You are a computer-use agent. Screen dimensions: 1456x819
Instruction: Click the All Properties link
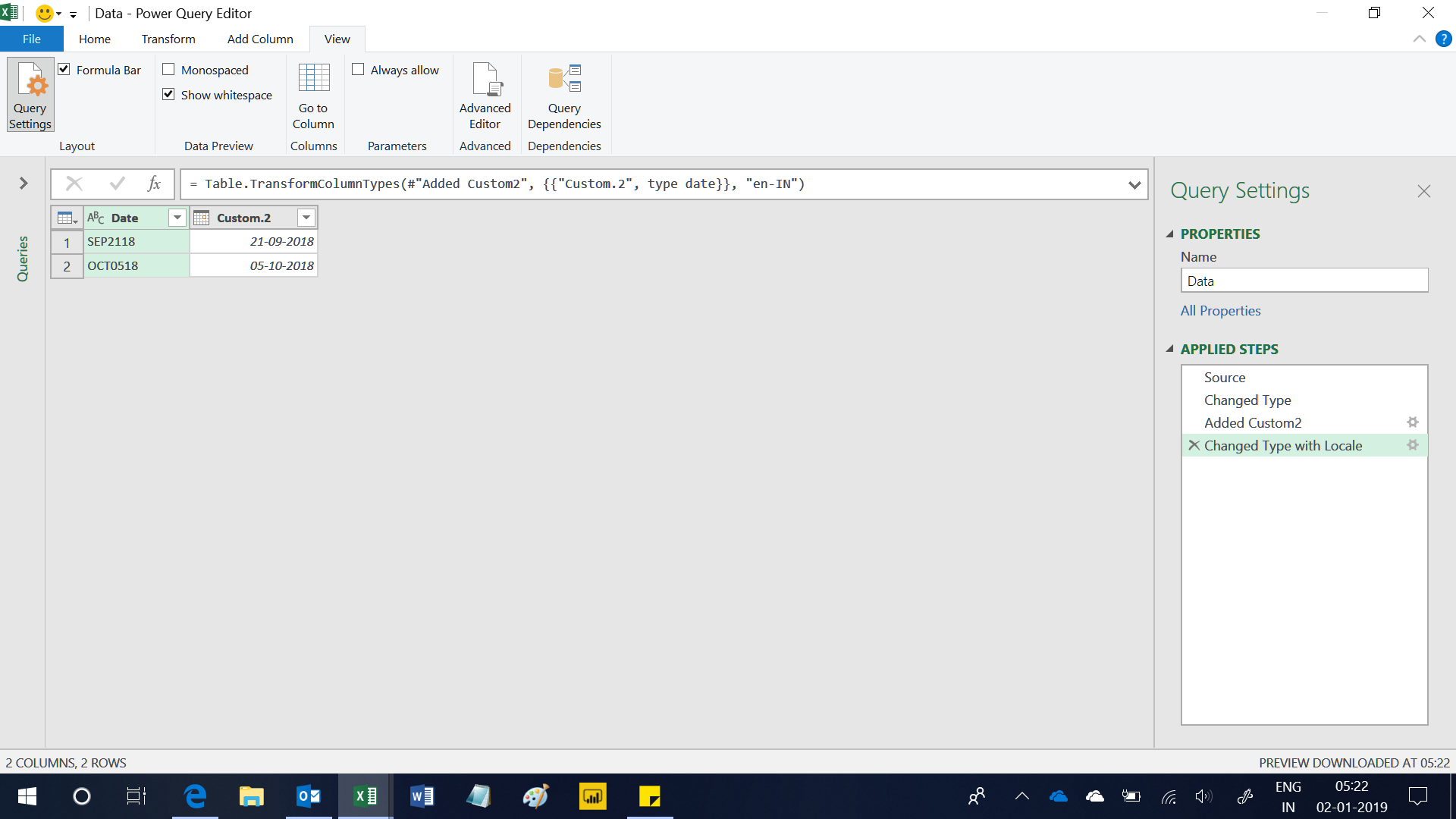[1220, 311]
